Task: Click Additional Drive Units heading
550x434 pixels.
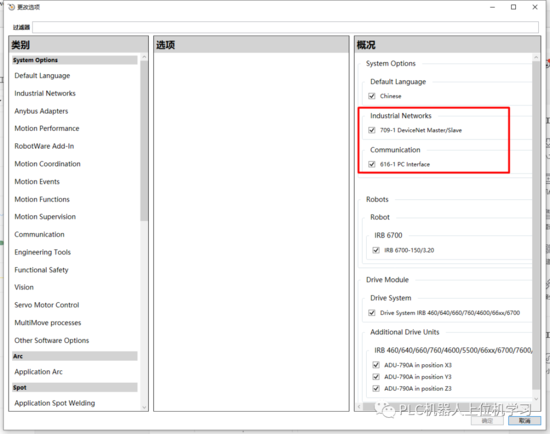Action: [404, 332]
